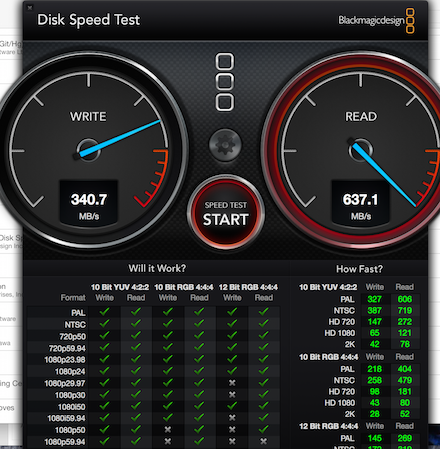The width and height of the screenshot is (440, 449).
Task: Click the Speed Test Start button
Action: coord(226,213)
